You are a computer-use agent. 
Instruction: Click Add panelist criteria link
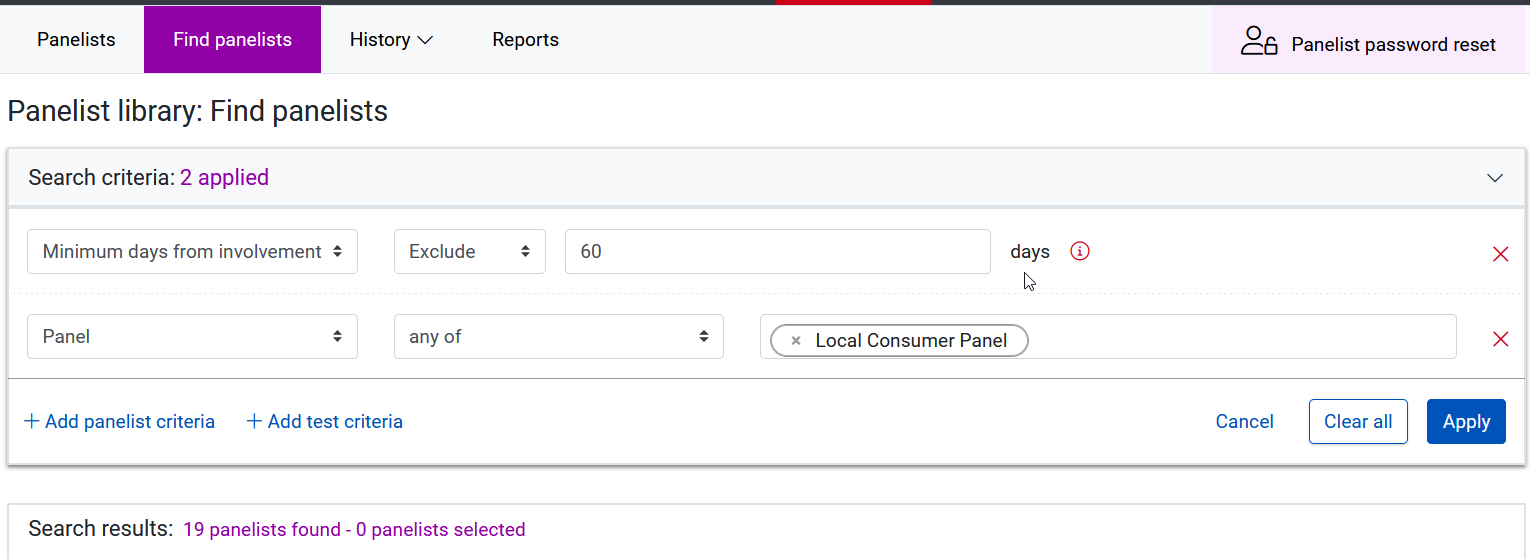[119, 422]
